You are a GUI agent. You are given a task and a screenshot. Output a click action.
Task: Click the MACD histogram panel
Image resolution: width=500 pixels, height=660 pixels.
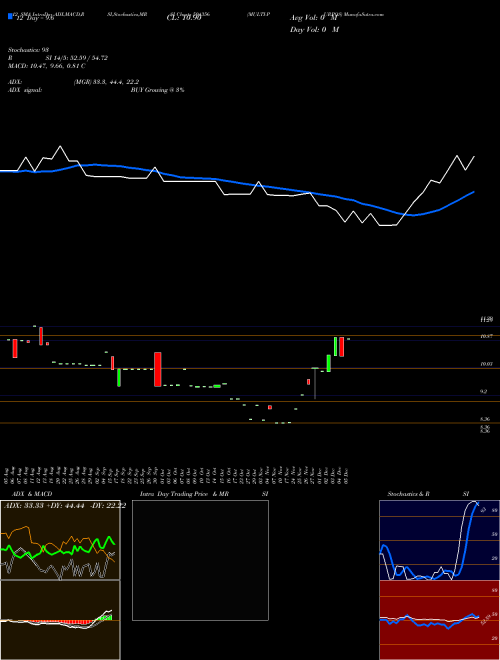click(60, 620)
